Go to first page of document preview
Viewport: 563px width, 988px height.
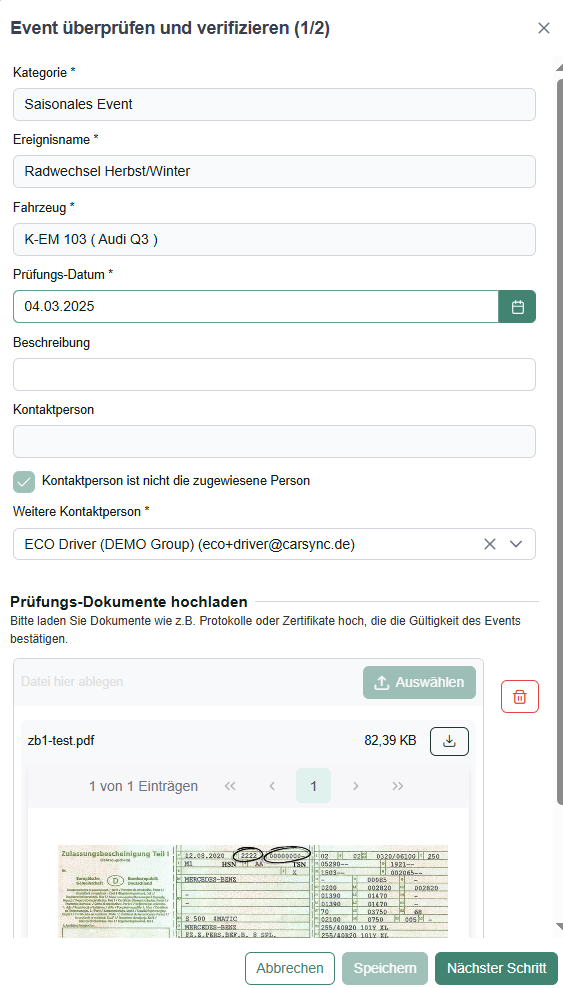(230, 786)
